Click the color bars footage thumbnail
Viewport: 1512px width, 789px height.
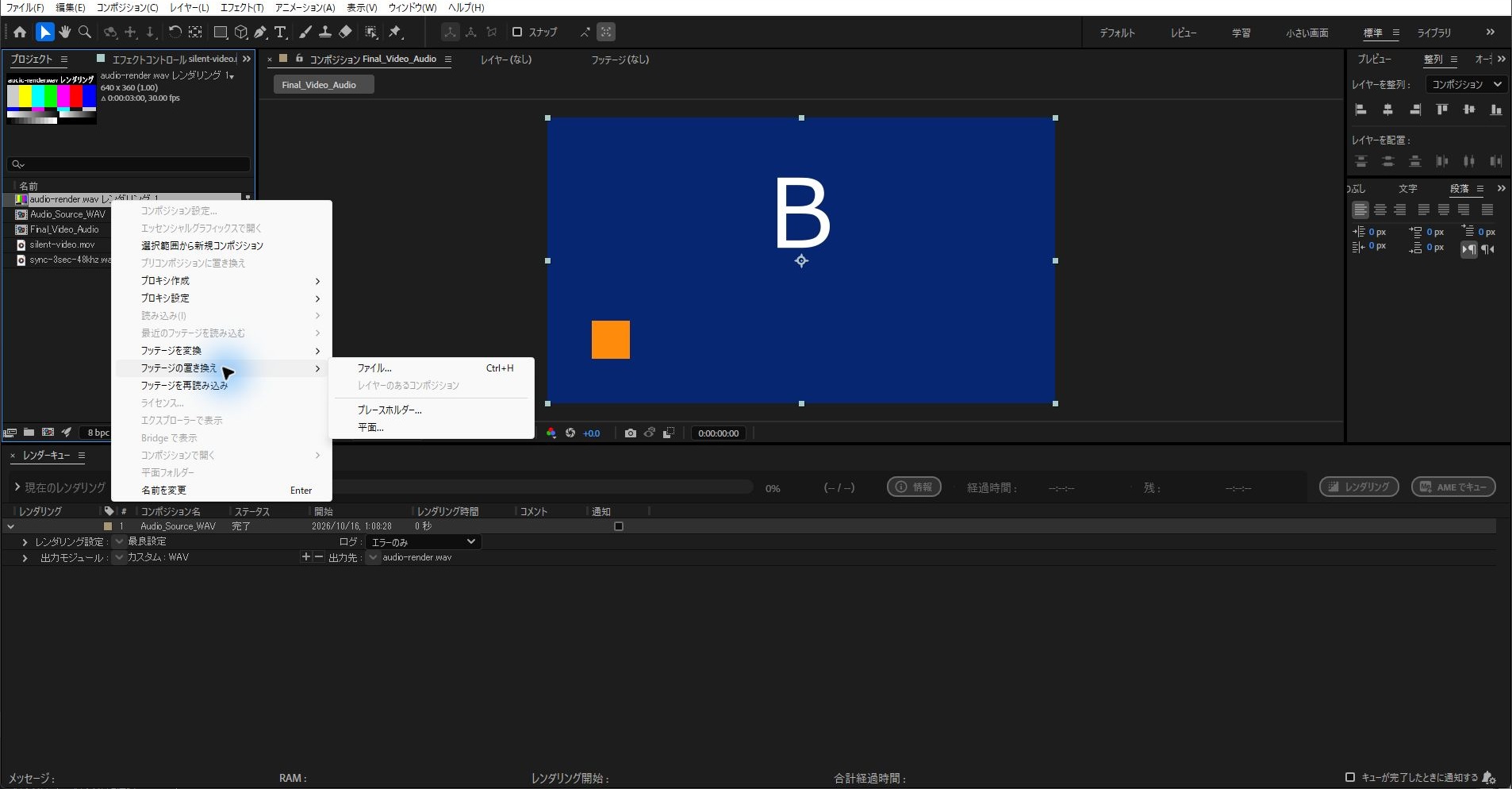pyautogui.click(x=52, y=99)
